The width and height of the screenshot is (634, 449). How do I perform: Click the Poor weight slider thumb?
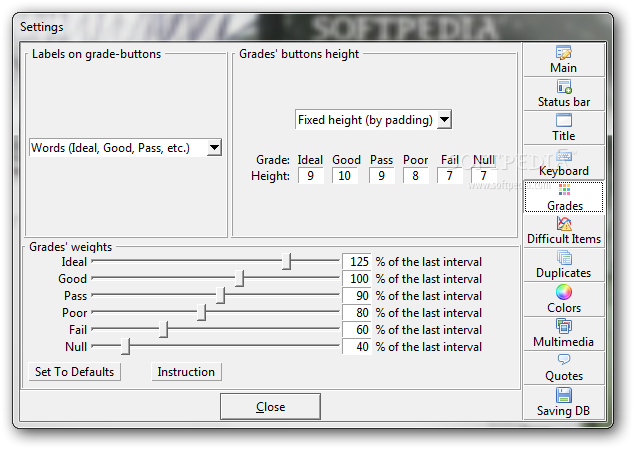(201, 312)
